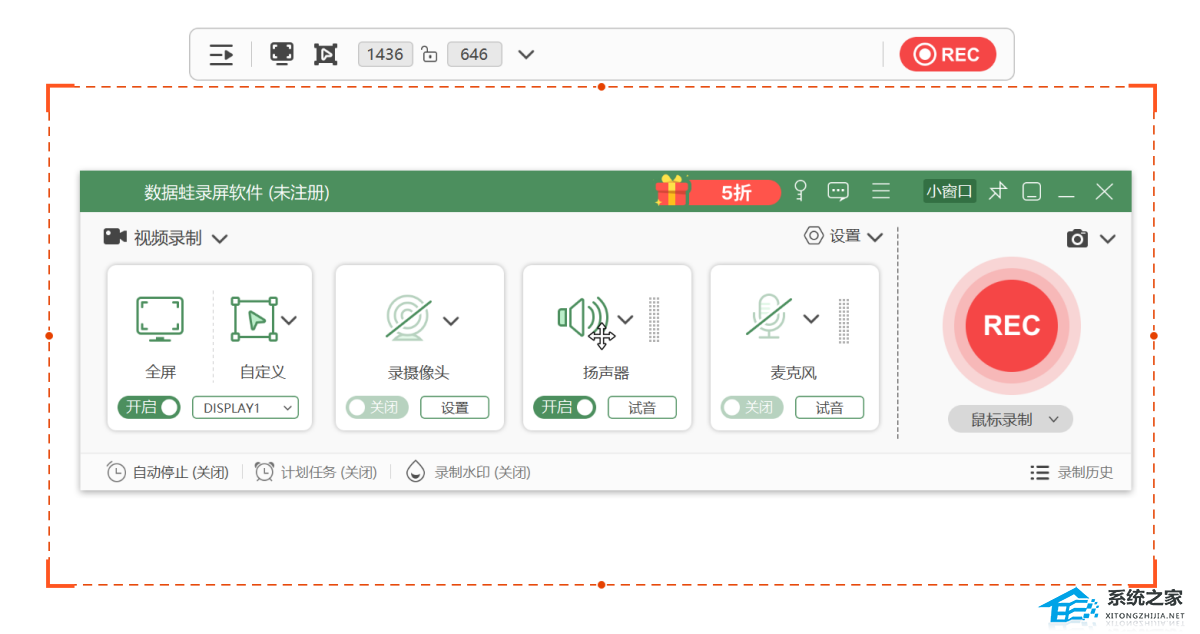Turn off the speaker 开启 toggle
Viewport: 1200px width, 634px height.
565,407
